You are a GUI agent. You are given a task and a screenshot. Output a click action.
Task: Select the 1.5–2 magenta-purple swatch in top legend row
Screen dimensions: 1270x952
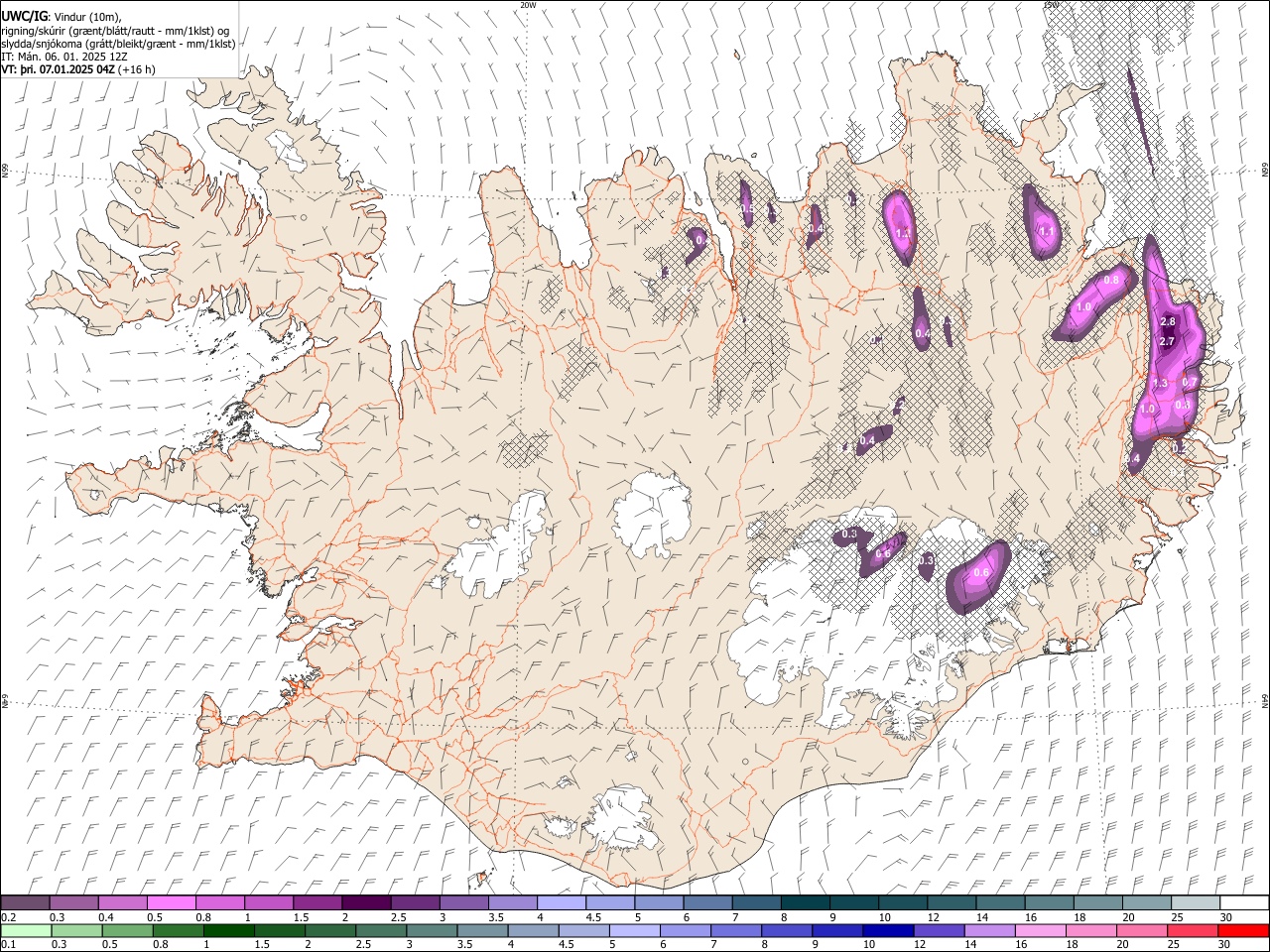pos(317,903)
